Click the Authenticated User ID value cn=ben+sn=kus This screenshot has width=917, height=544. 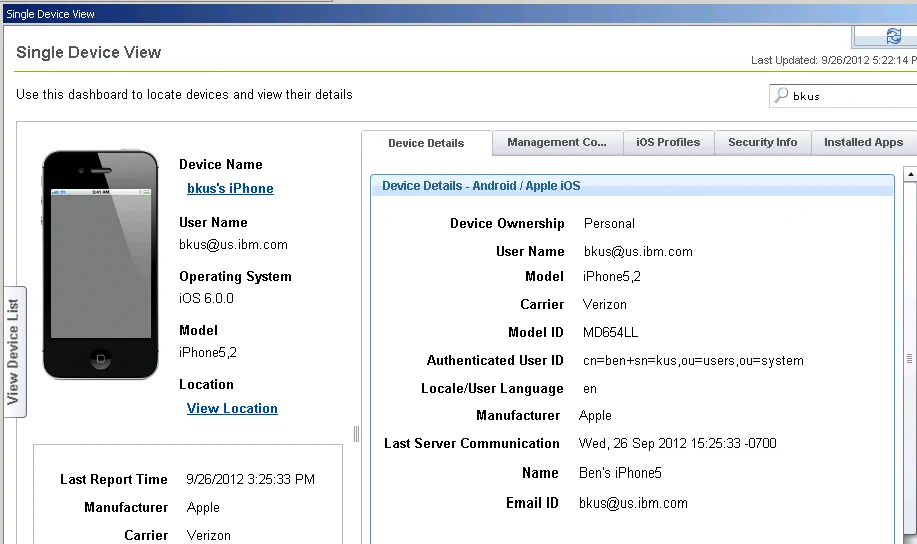point(693,360)
